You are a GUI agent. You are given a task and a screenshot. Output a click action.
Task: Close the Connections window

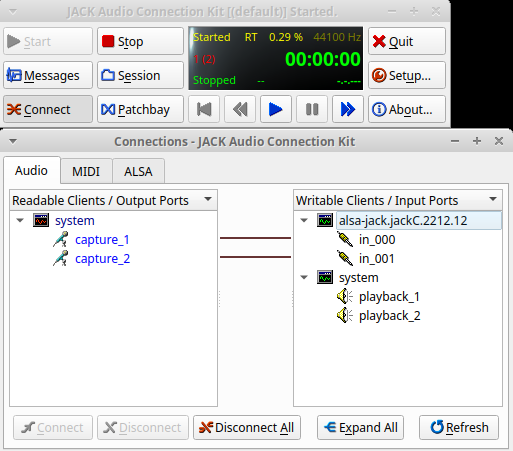point(499,141)
